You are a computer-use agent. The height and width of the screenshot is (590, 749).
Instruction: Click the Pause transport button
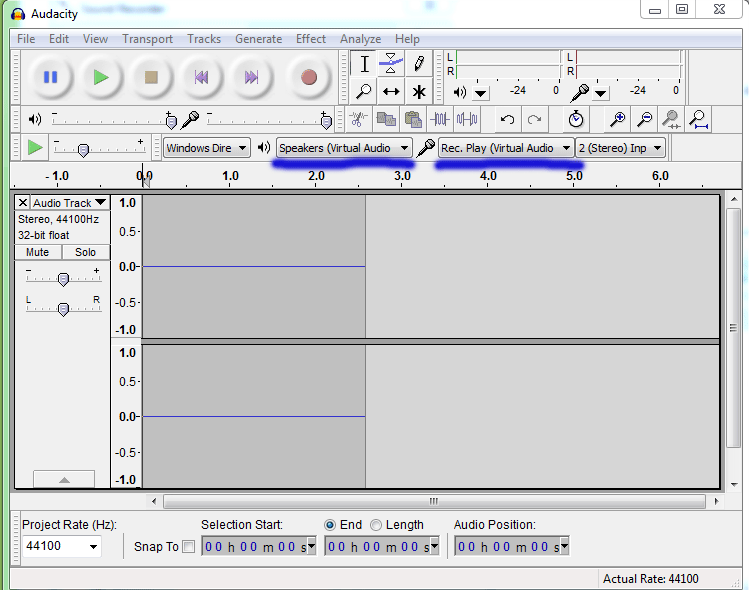pos(50,77)
